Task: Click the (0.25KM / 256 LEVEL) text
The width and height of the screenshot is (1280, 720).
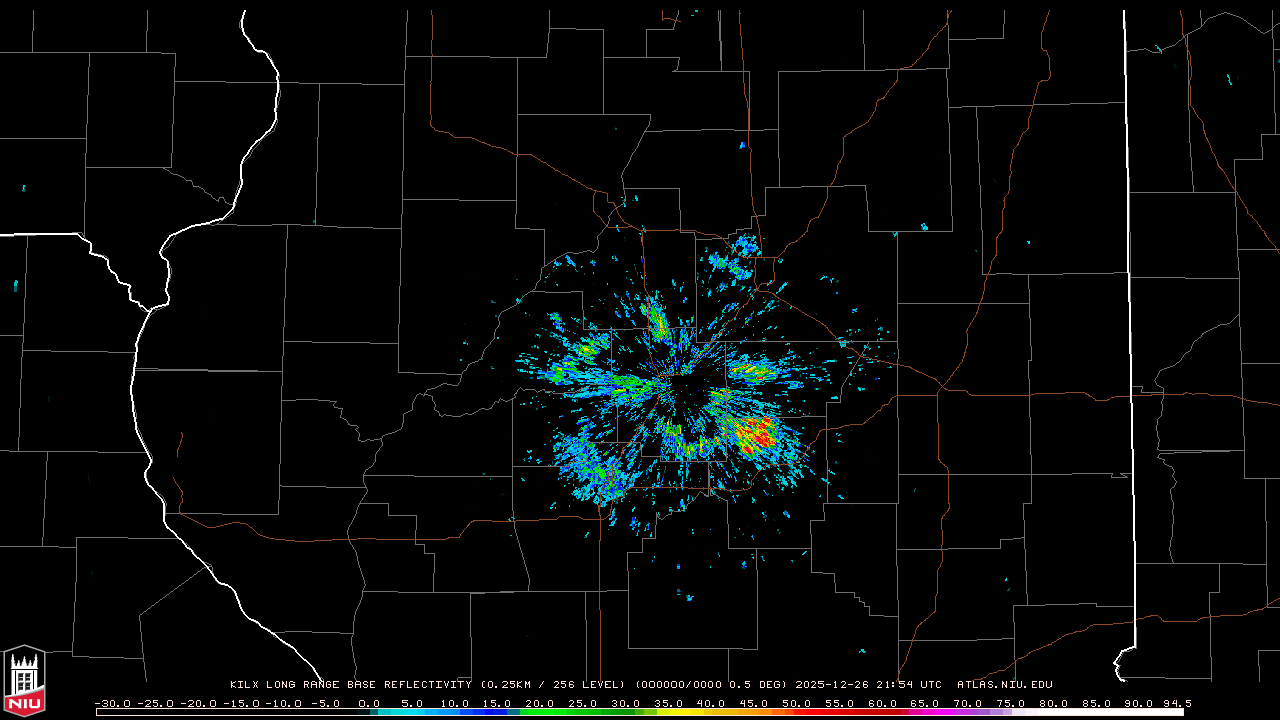Action: [553, 685]
